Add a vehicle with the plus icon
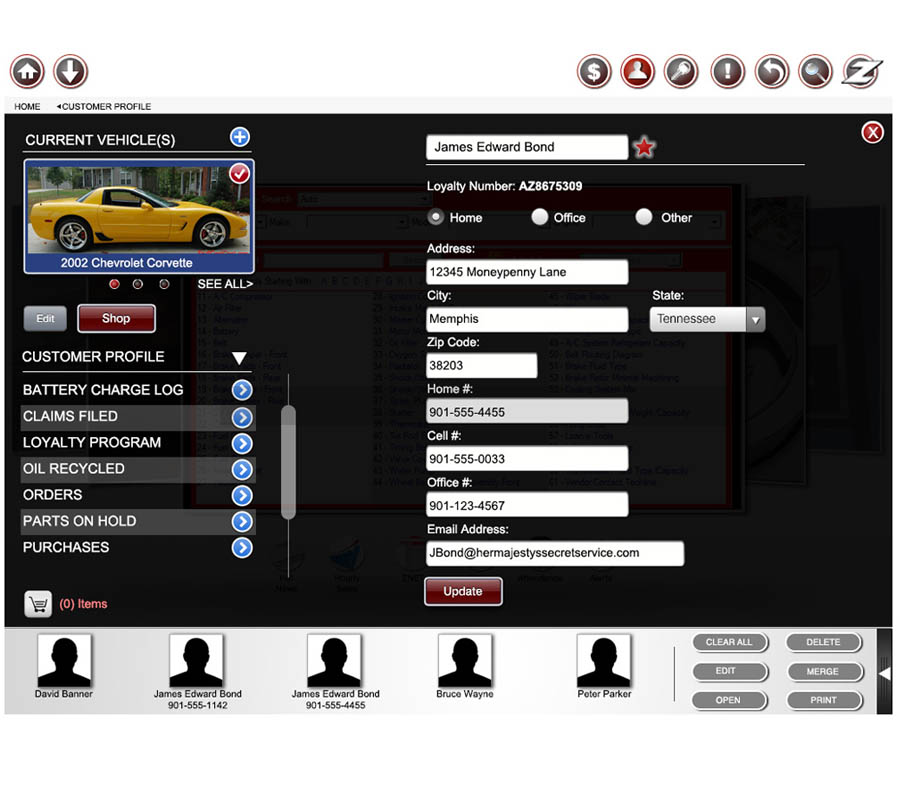The image size is (900, 800). [240, 138]
